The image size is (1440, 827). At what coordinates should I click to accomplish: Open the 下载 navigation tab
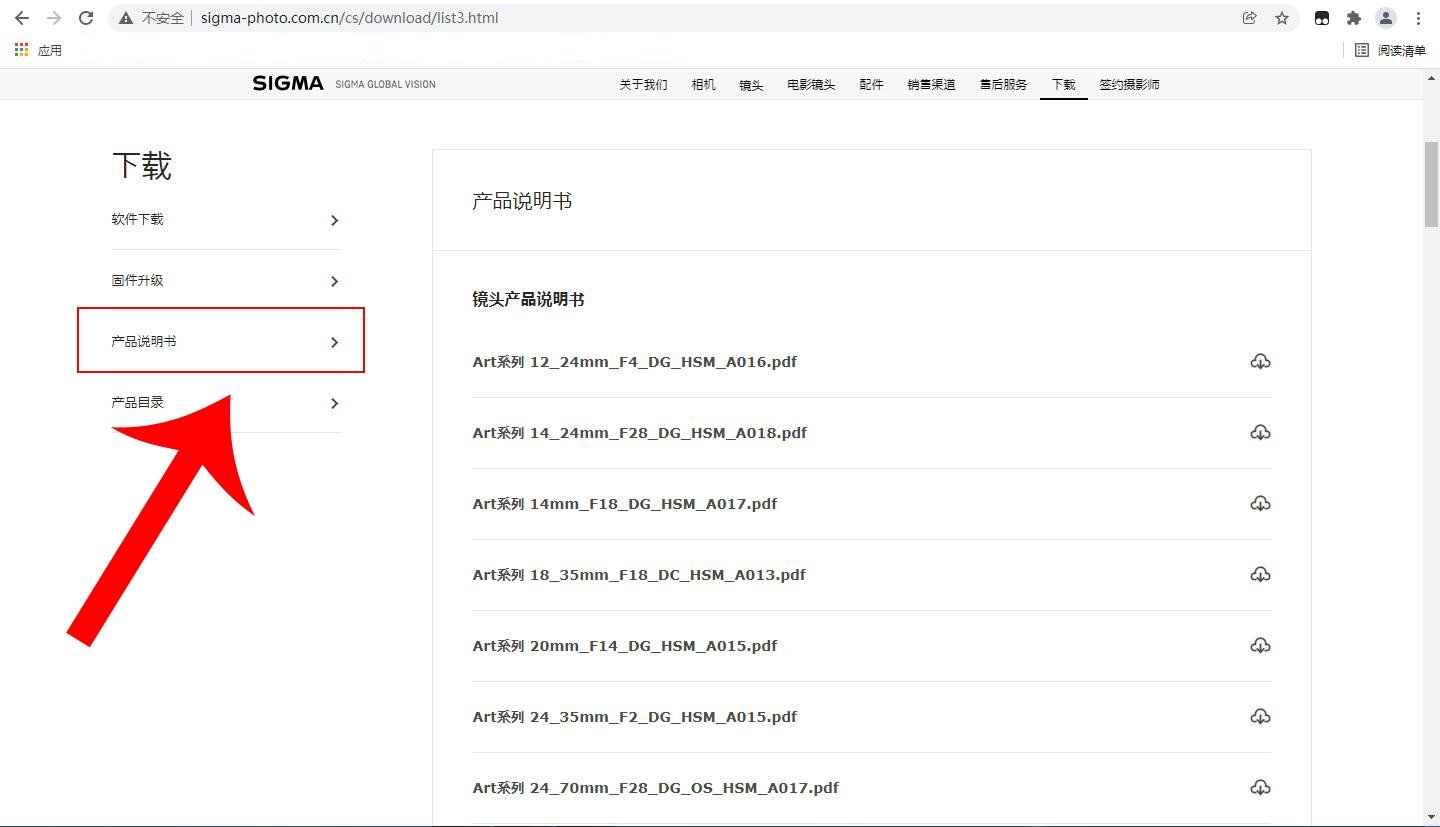click(1063, 85)
